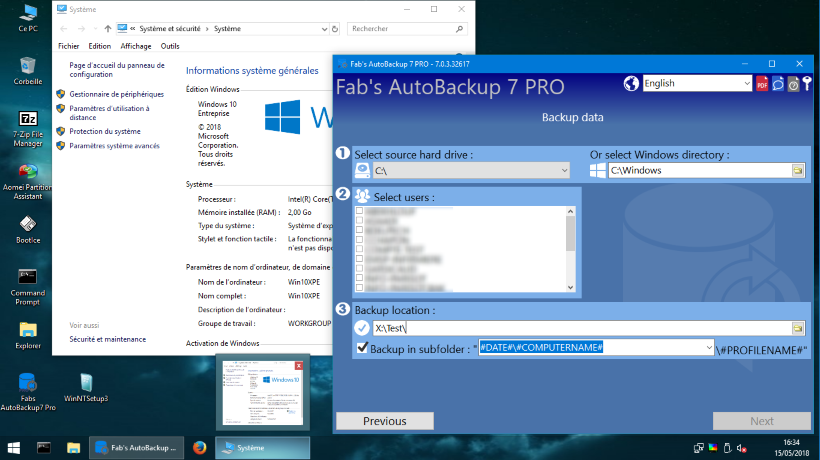Open Command Prompt desktop icon
This screenshot has height=460, width=820.
coord(28,287)
